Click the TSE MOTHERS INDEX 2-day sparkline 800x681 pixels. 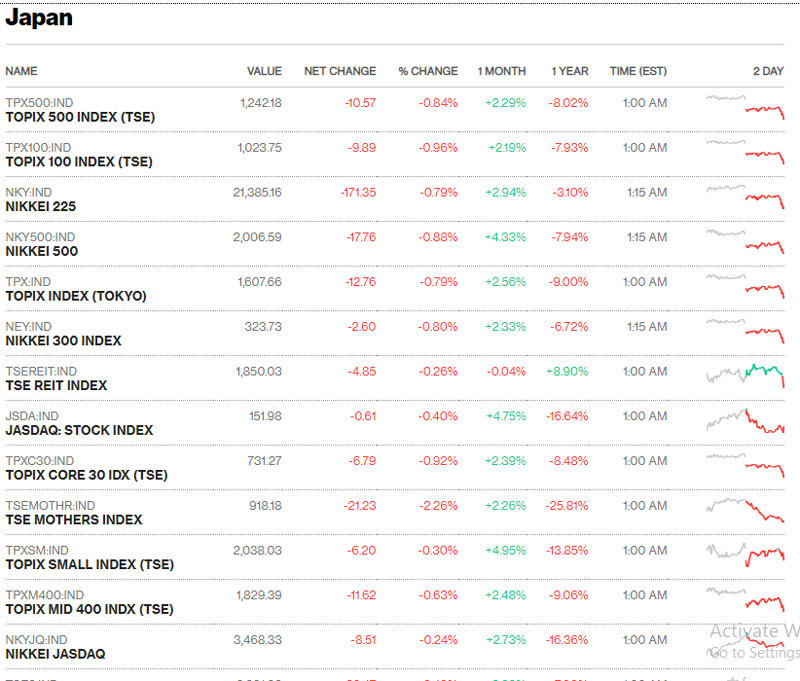click(745, 509)
